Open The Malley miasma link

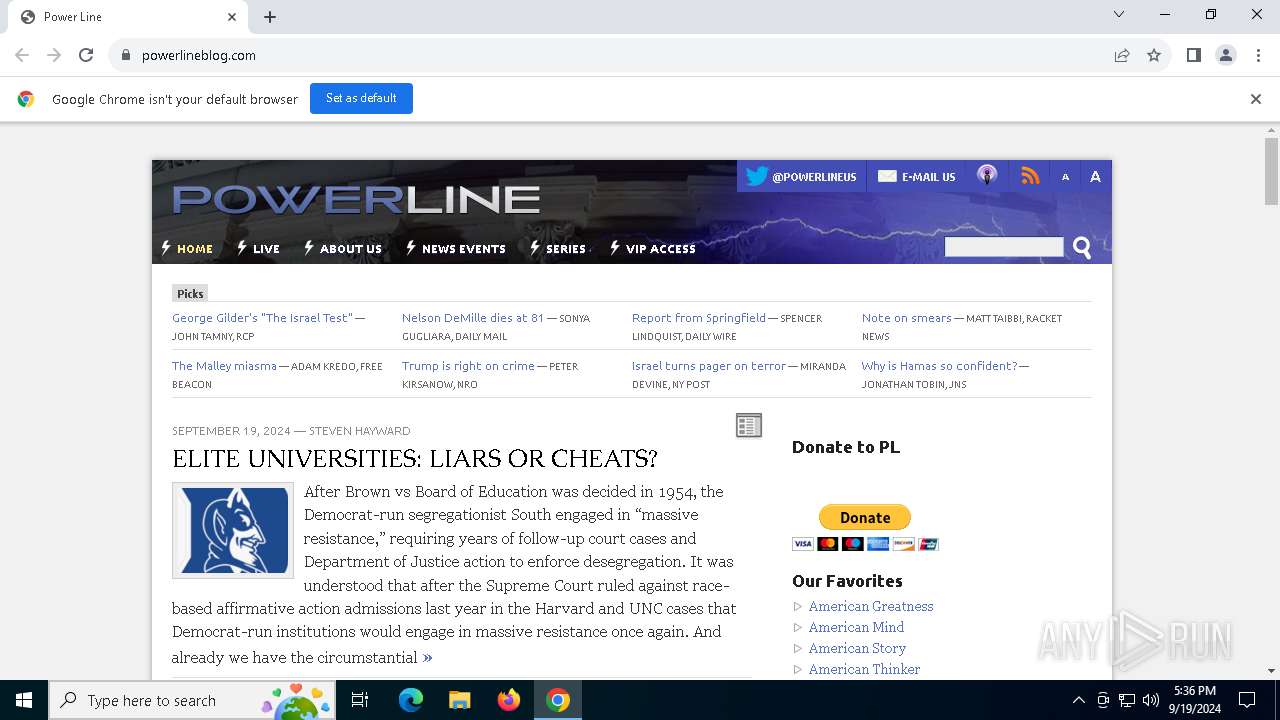tap(224, 366)
